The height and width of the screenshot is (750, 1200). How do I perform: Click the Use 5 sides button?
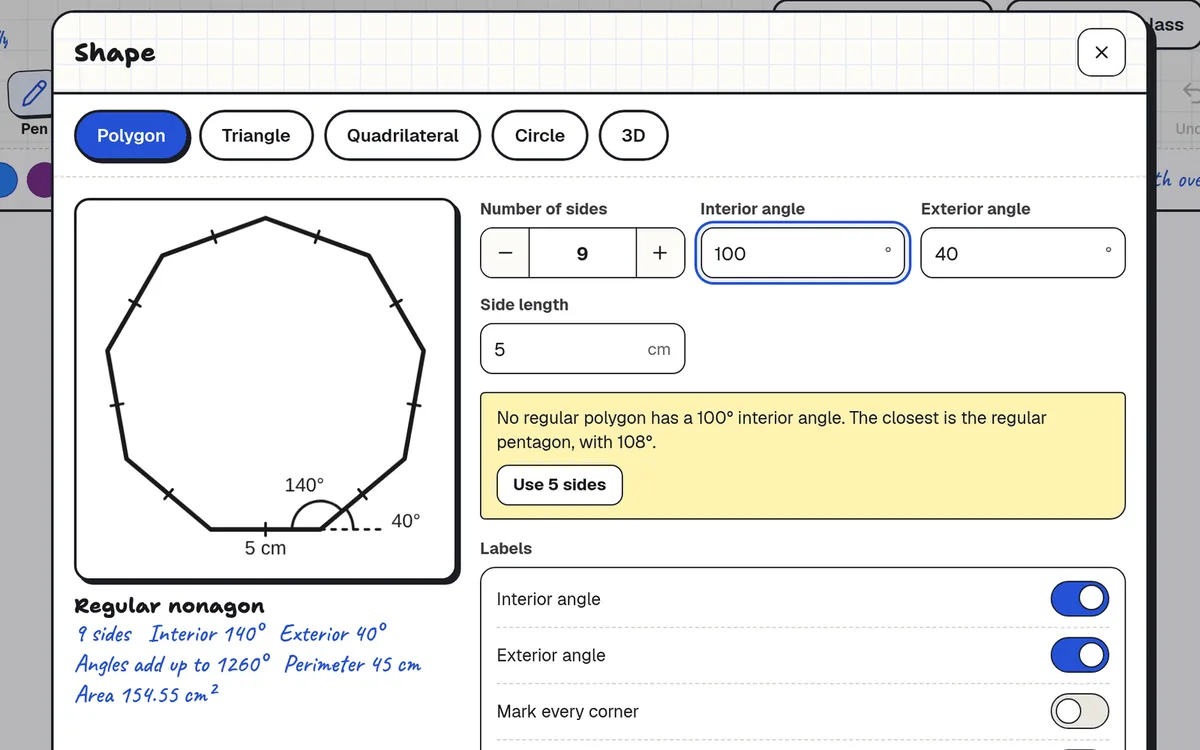click(560, 484)
